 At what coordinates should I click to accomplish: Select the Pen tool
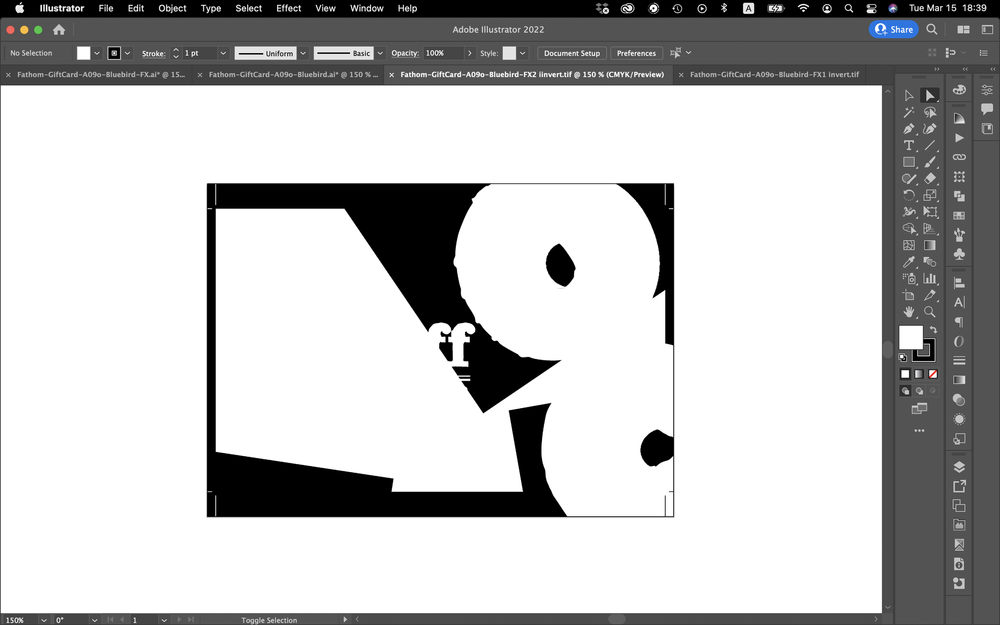tap(909, 128)
